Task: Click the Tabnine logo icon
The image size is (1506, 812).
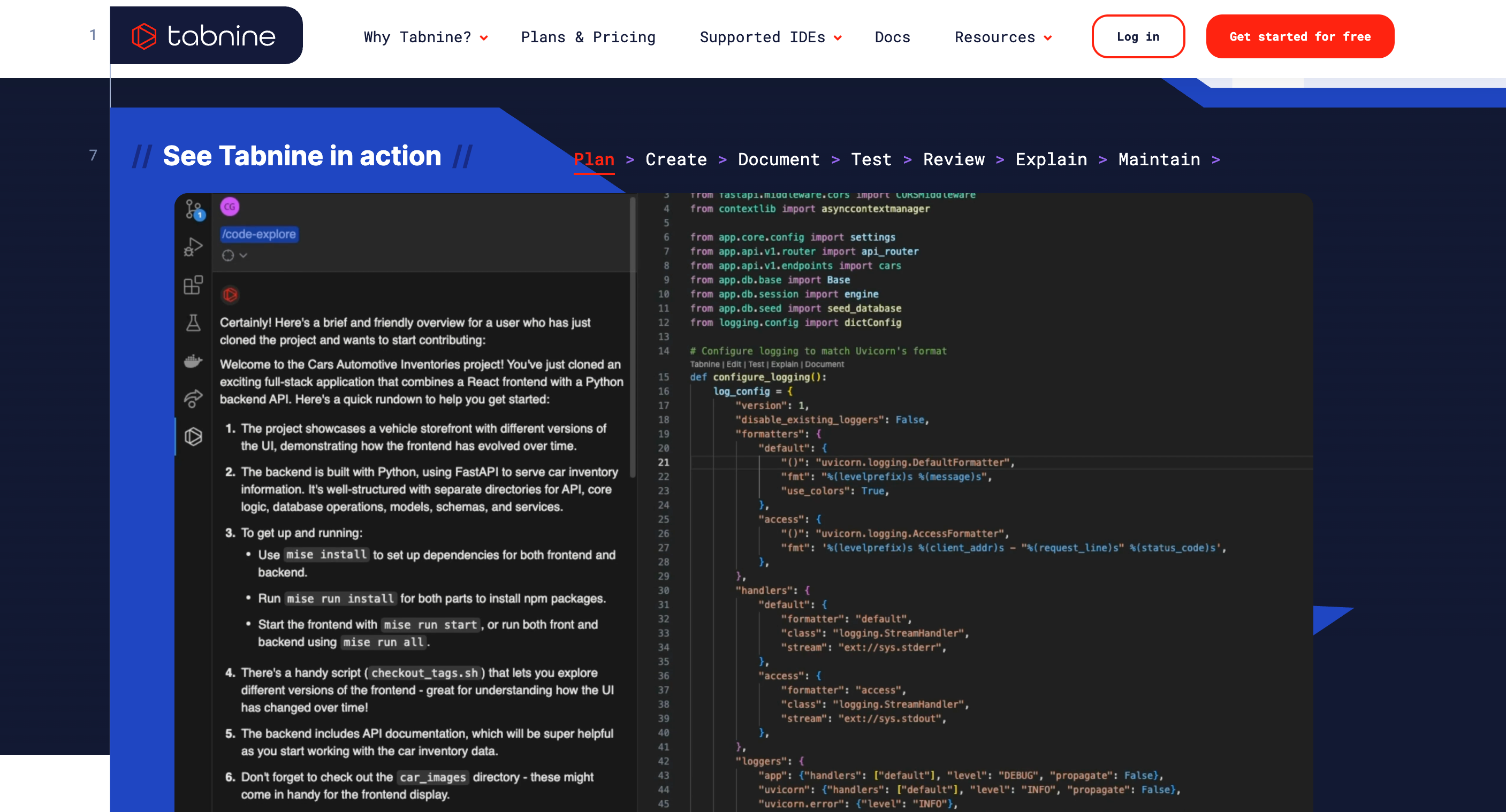Action: pos(144,36)
